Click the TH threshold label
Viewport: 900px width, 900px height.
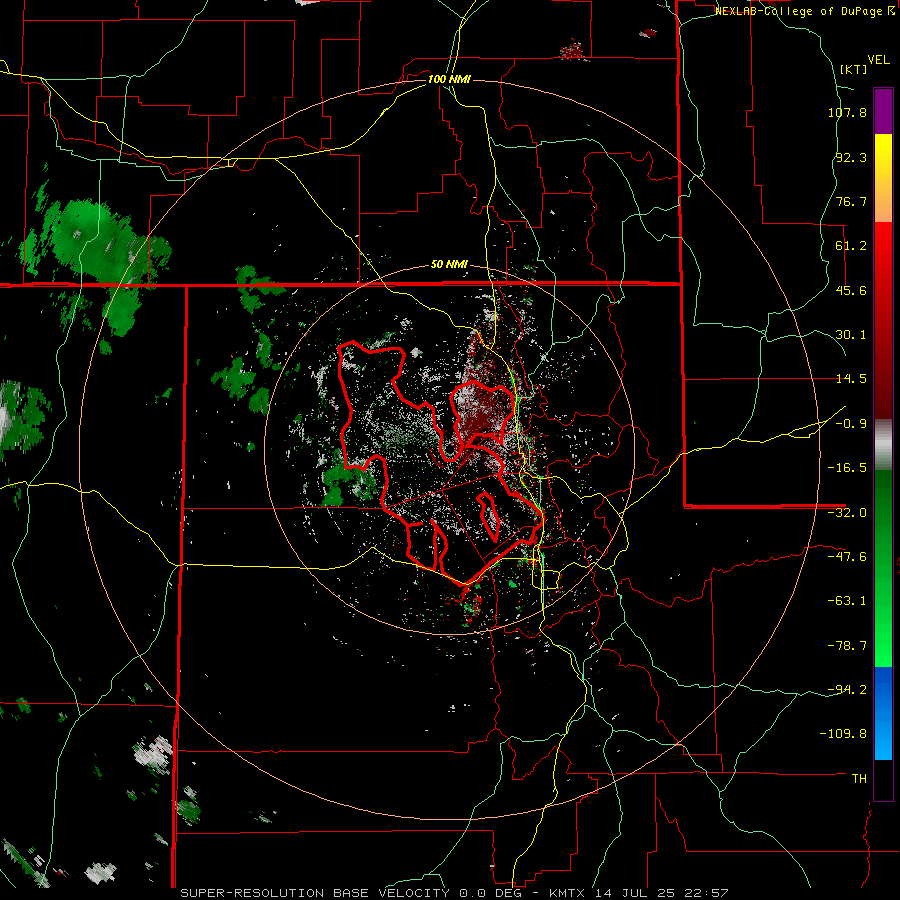click(859, 779)
